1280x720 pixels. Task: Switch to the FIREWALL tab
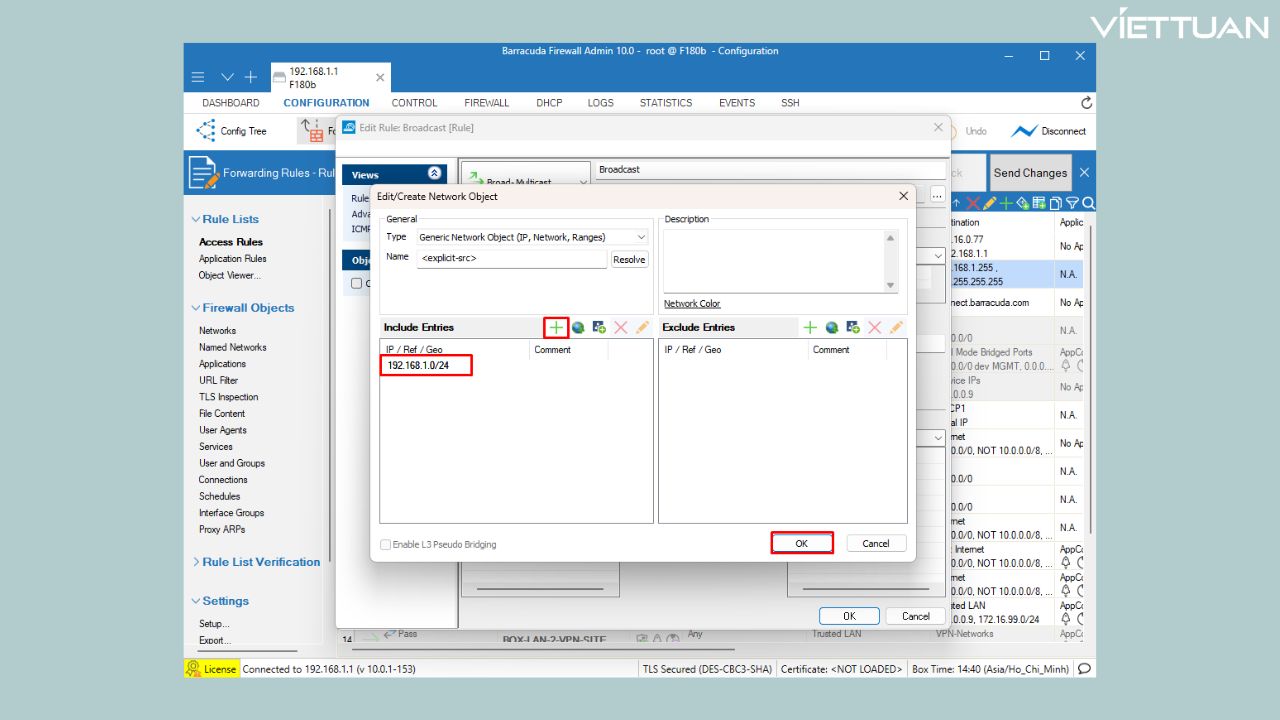click(x=486, y=103)
